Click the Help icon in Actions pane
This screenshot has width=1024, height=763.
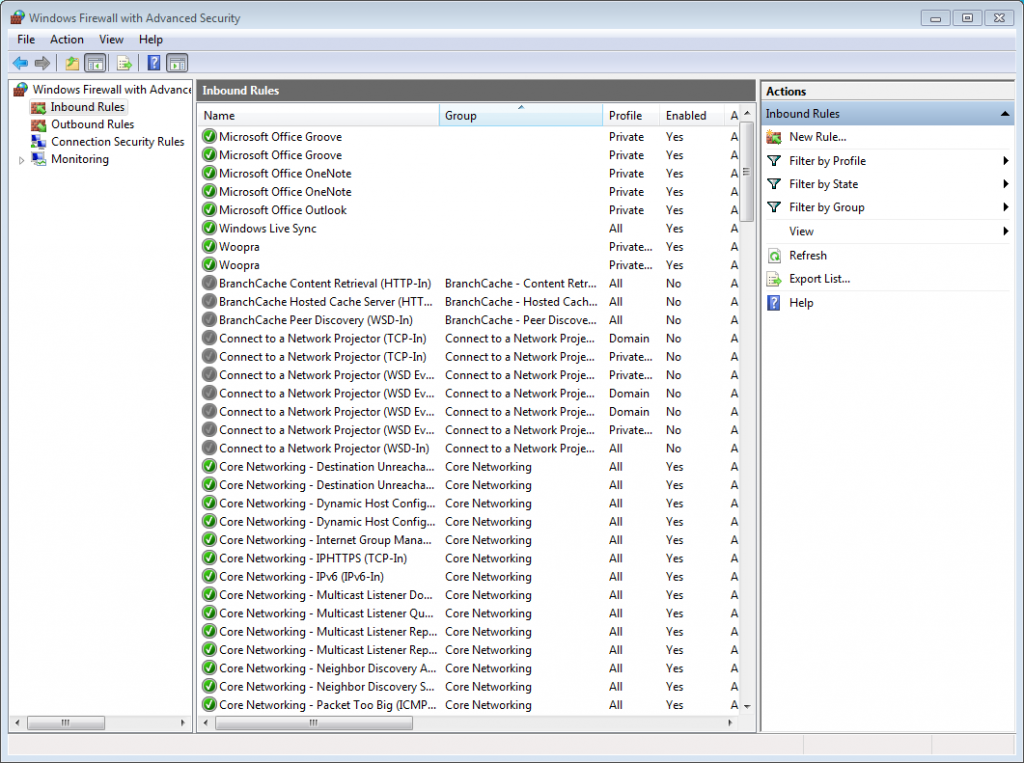click(775, 302)
